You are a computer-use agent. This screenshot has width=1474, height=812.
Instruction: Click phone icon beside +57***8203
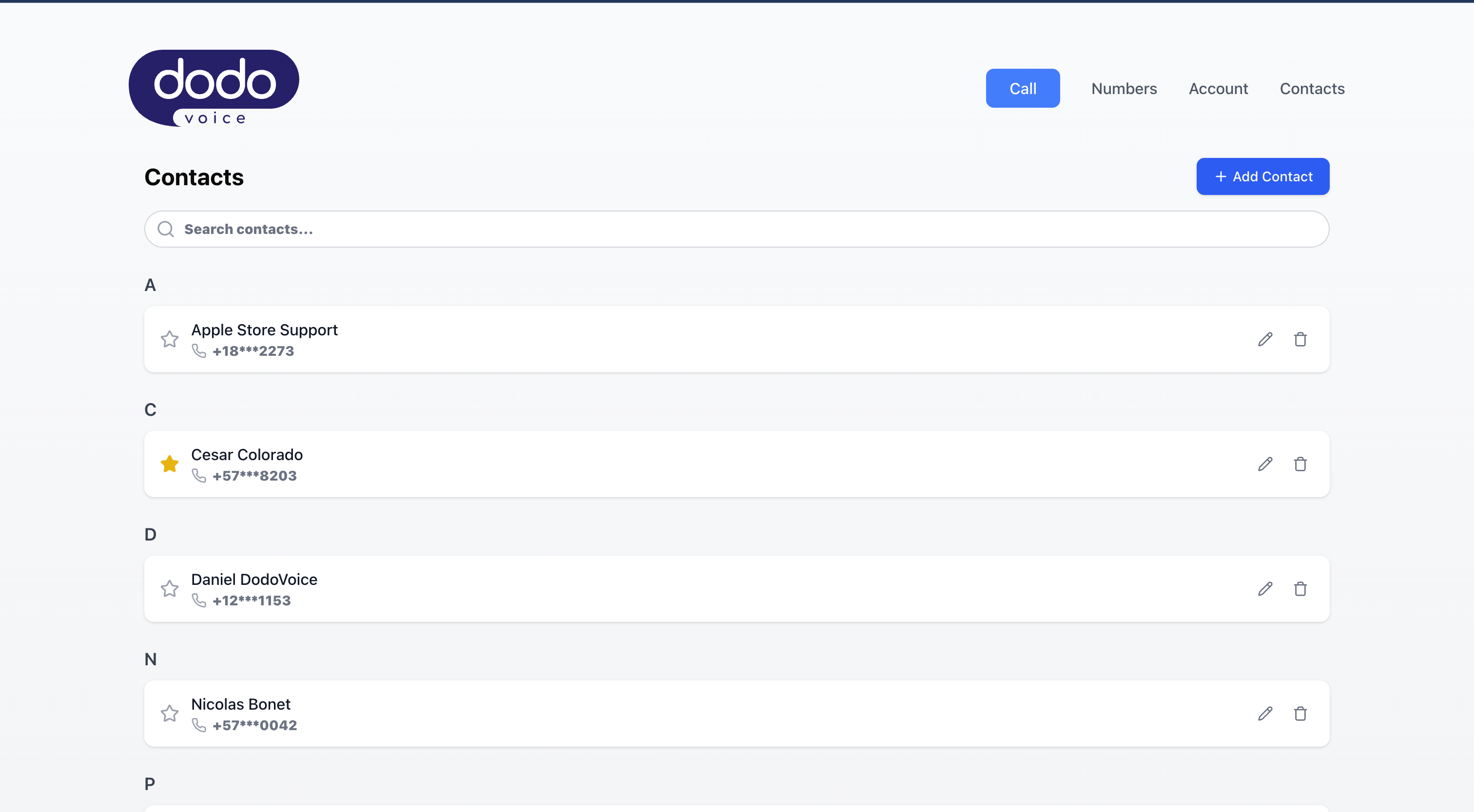198,476
